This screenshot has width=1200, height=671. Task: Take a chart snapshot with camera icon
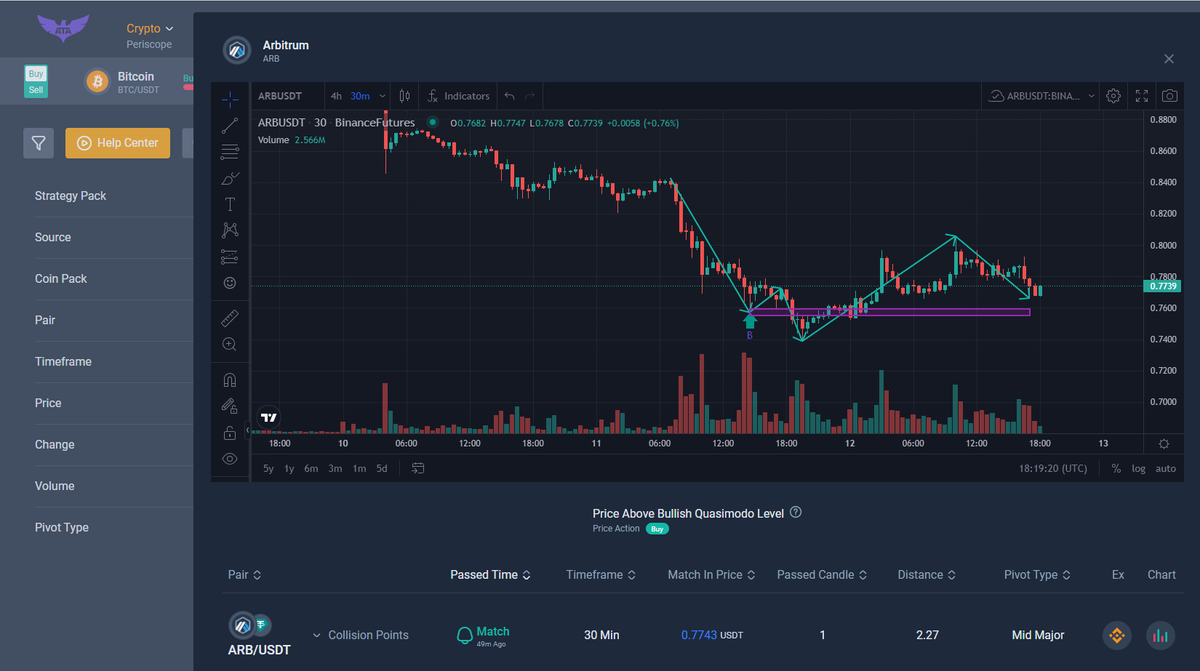point(1169,96)
